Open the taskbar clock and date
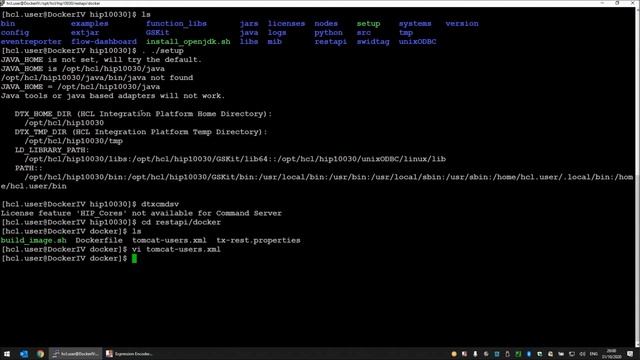This screenshot has height=360, width=640. pos(611,354)
